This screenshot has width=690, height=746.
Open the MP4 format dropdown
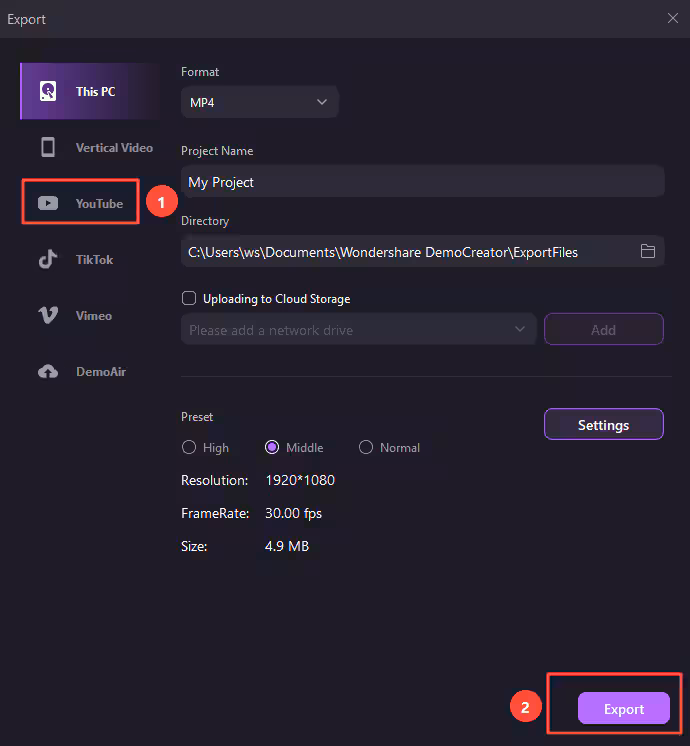260,102
